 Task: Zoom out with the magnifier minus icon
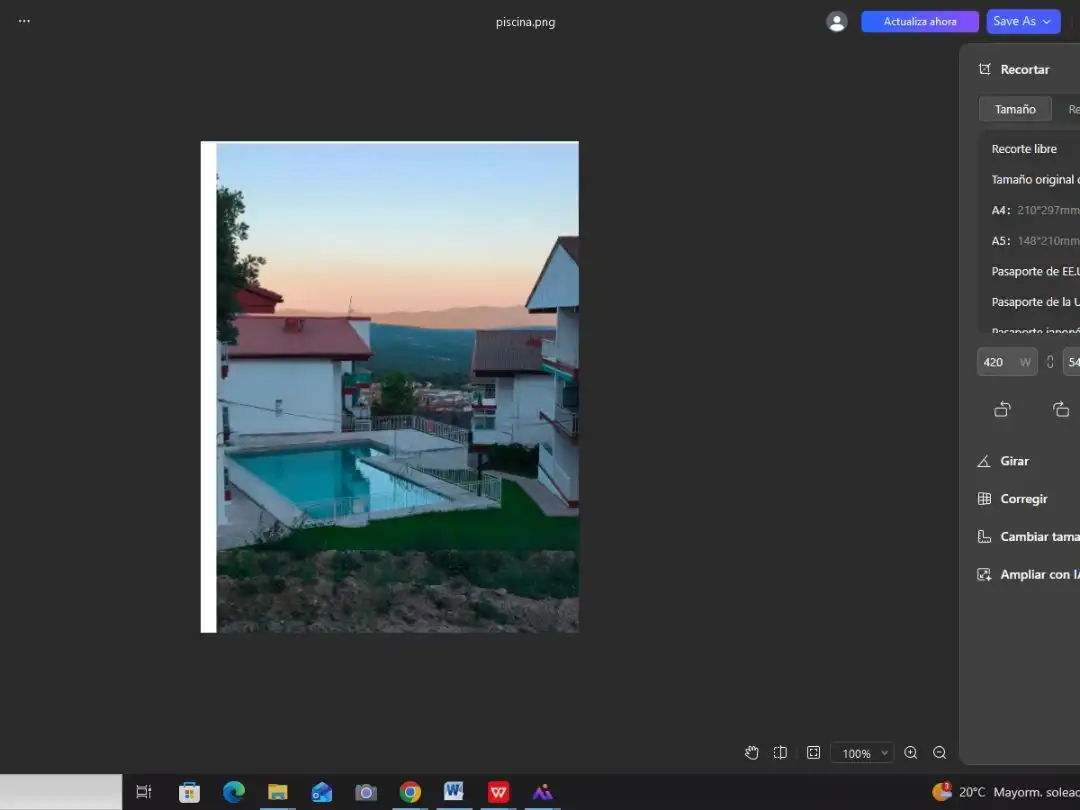click(x=939, y=753)
